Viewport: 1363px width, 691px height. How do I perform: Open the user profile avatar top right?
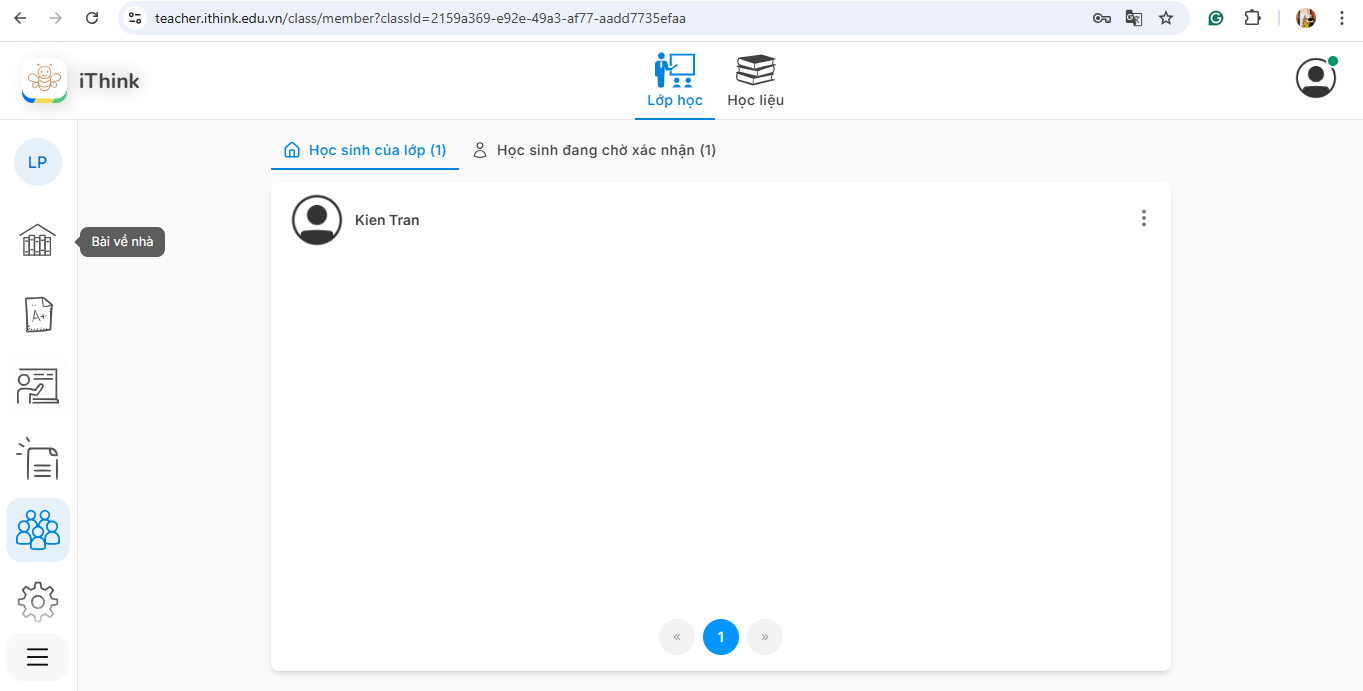[x=1316, y=78]
